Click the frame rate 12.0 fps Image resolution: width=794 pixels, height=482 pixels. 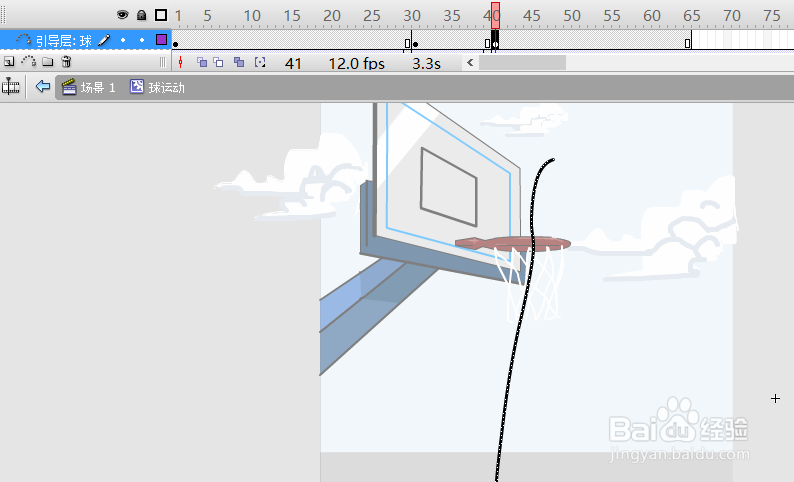pyautogui.click(x=356, y=63)
